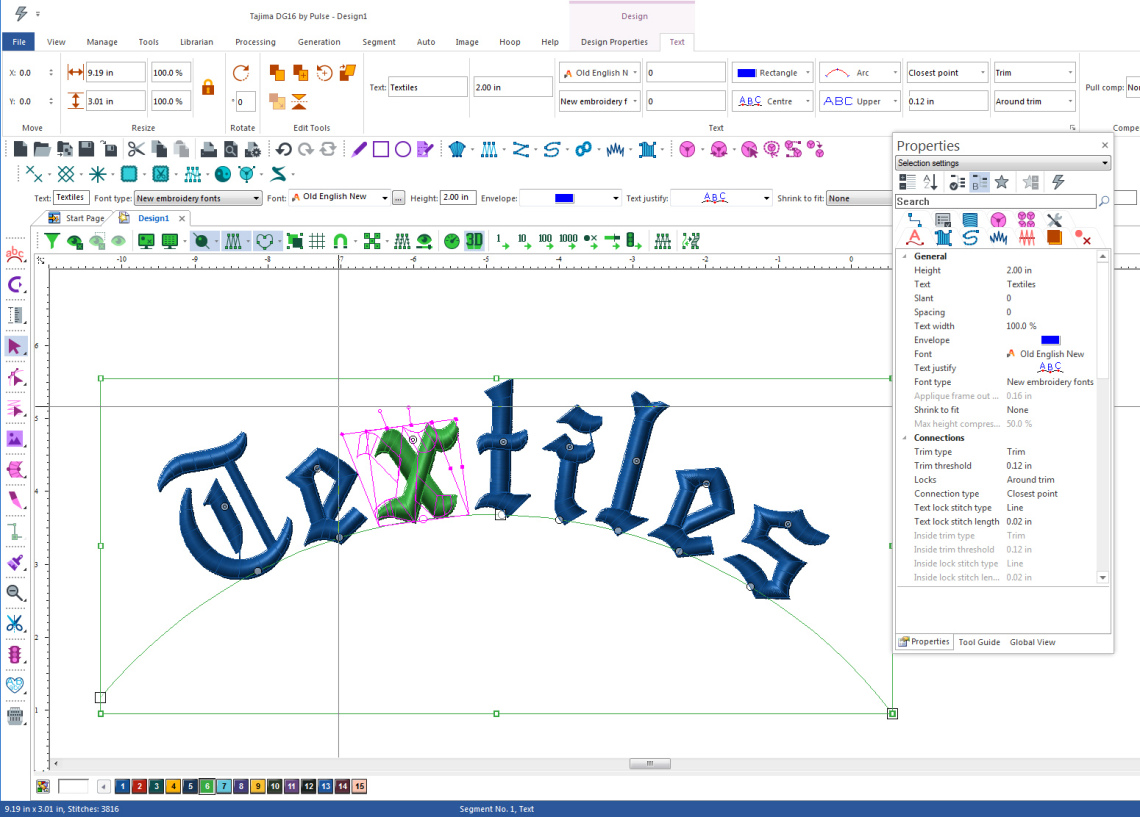Select the green filter funnel icon
This screenshot has width=1140, height=817.
pos(51,241)
